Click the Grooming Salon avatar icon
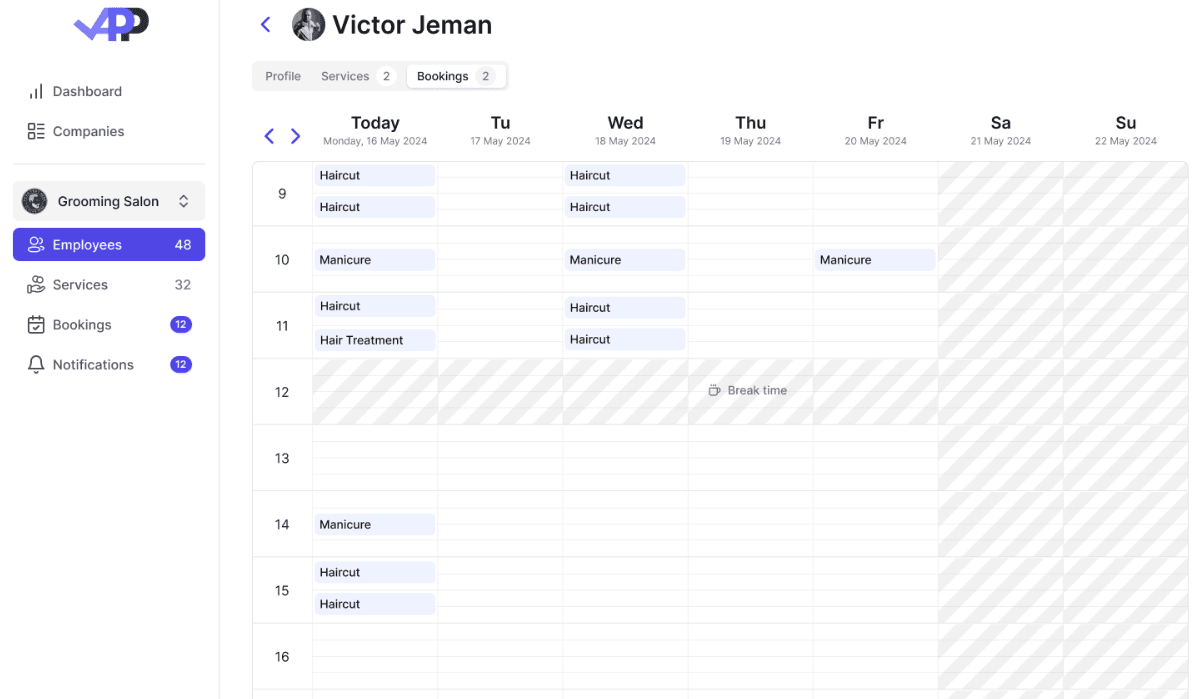The height and width of the screenshot is (699, 1200). tap(33, 200)
